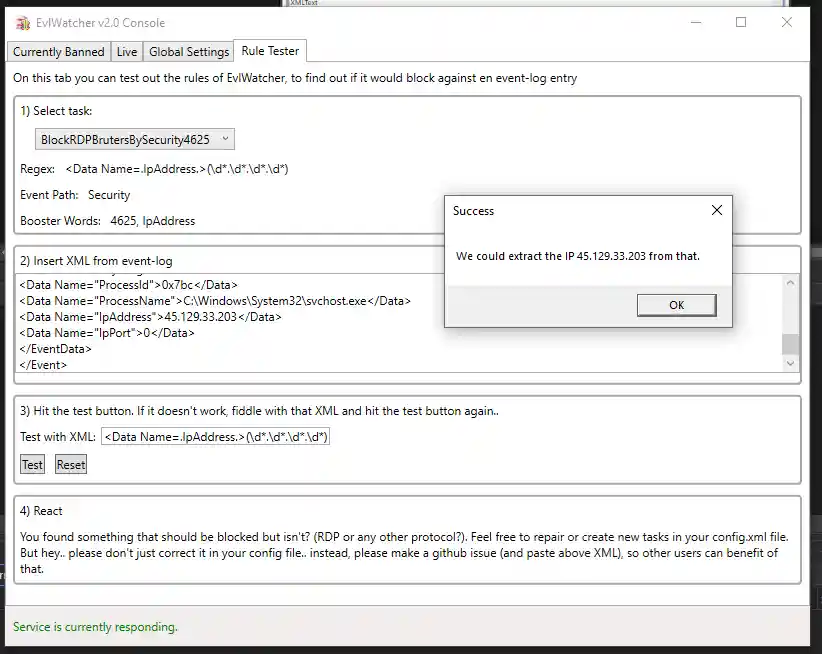Image resolution: width=822 pixels, height=654 pixels.
Task: Click the Regex pattern text under the task
Action: (177, 169)
